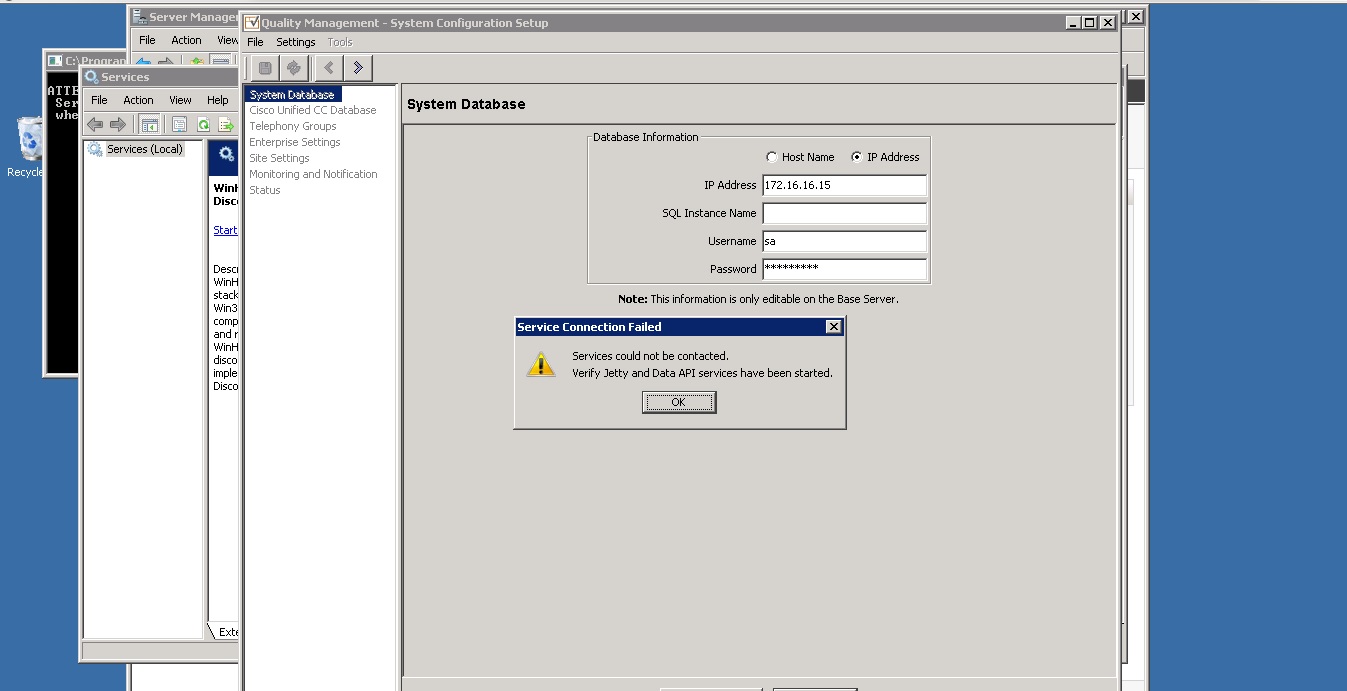This screenshot has width=1347, height=691.
Task: Click the refresh arrows icon in Quality Management toolbar
Action: (293, 68)
